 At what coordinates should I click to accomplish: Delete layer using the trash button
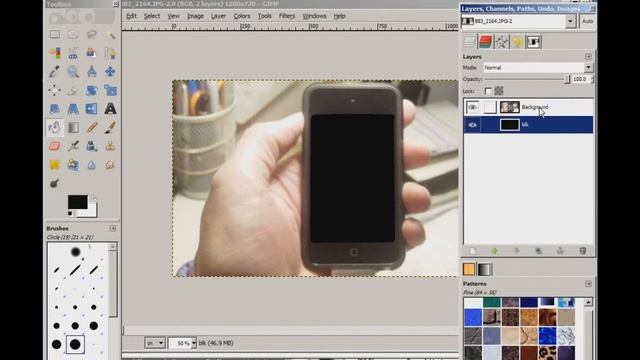(x=583, y=251)
